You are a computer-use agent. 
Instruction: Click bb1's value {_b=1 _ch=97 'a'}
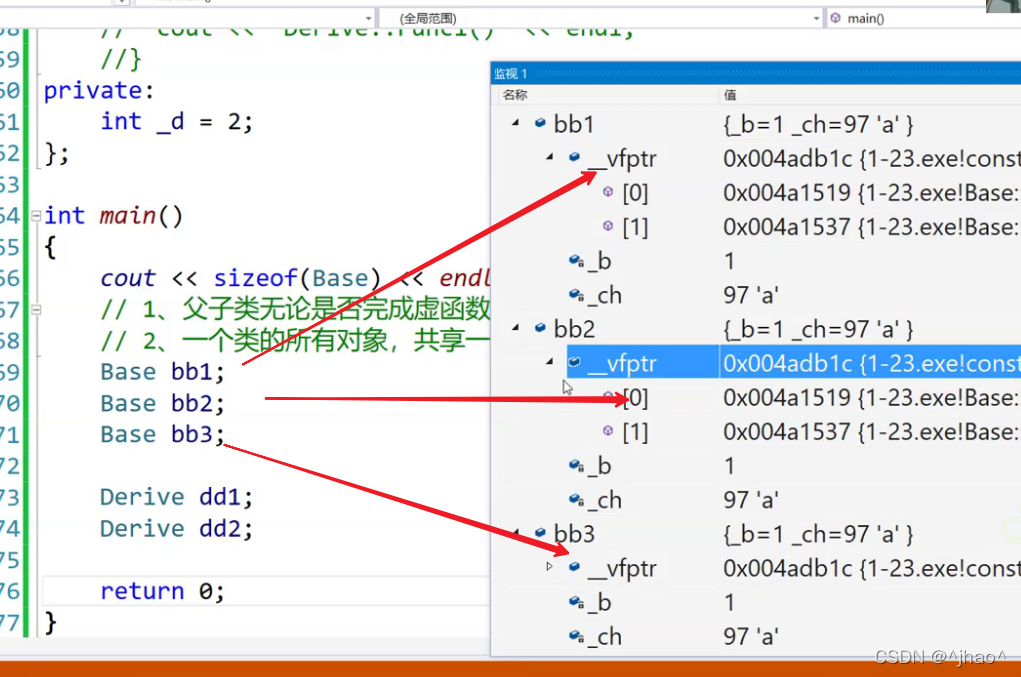[x=818, y=124]
